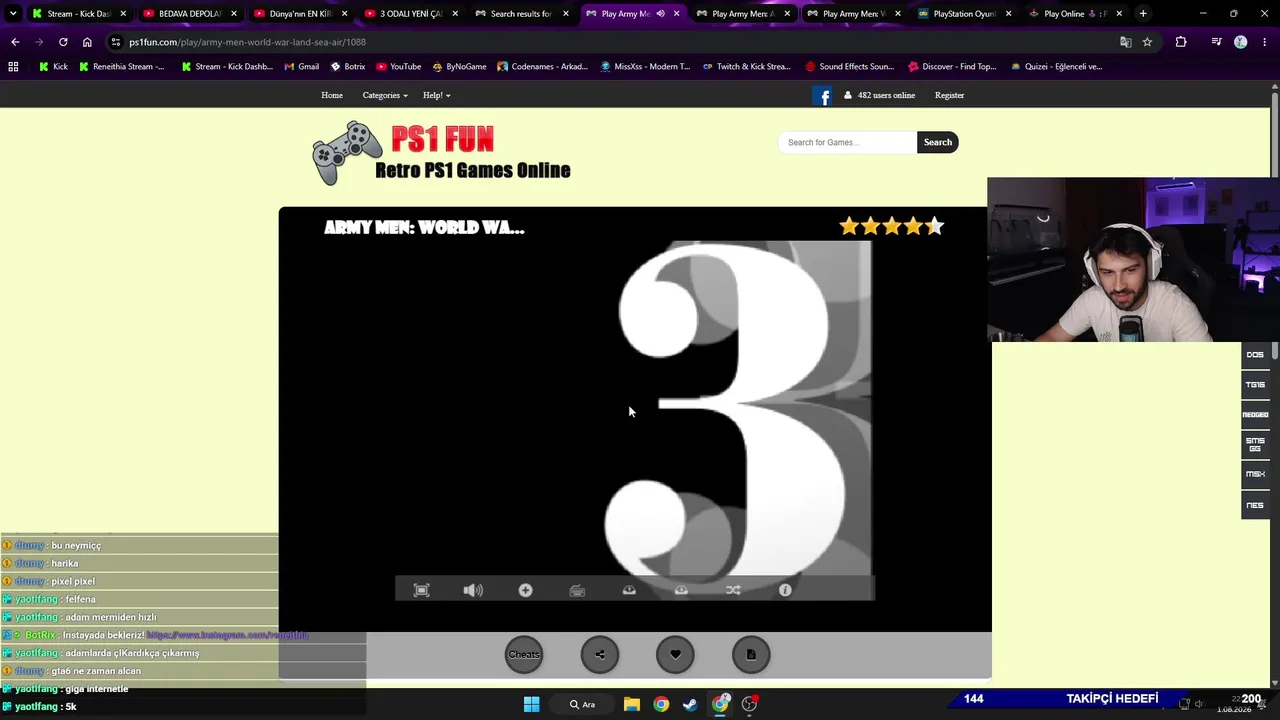
Task: Open the Windows Start menu
Action: 531,704
